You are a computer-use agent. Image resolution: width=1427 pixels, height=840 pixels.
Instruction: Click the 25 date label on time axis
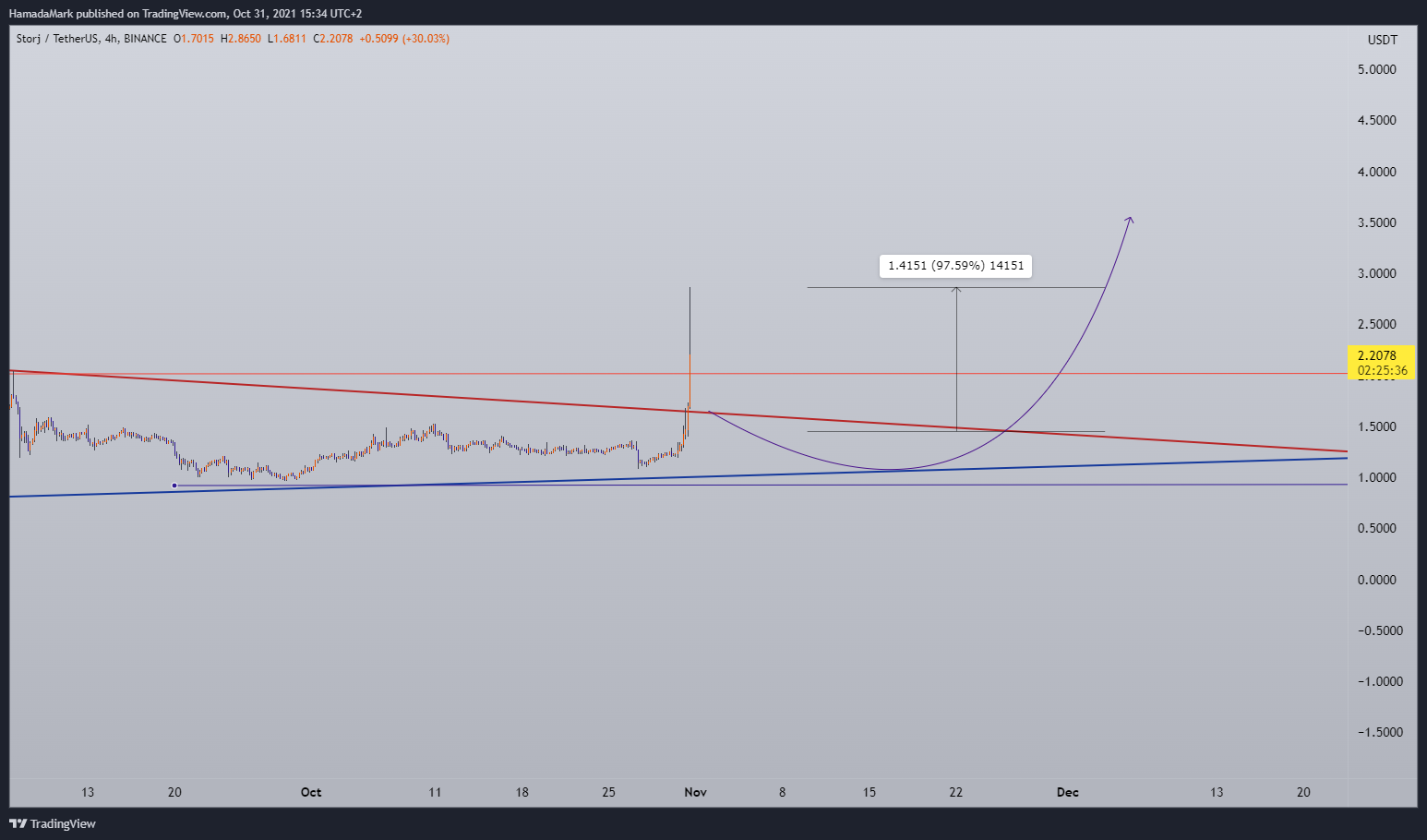608,792
